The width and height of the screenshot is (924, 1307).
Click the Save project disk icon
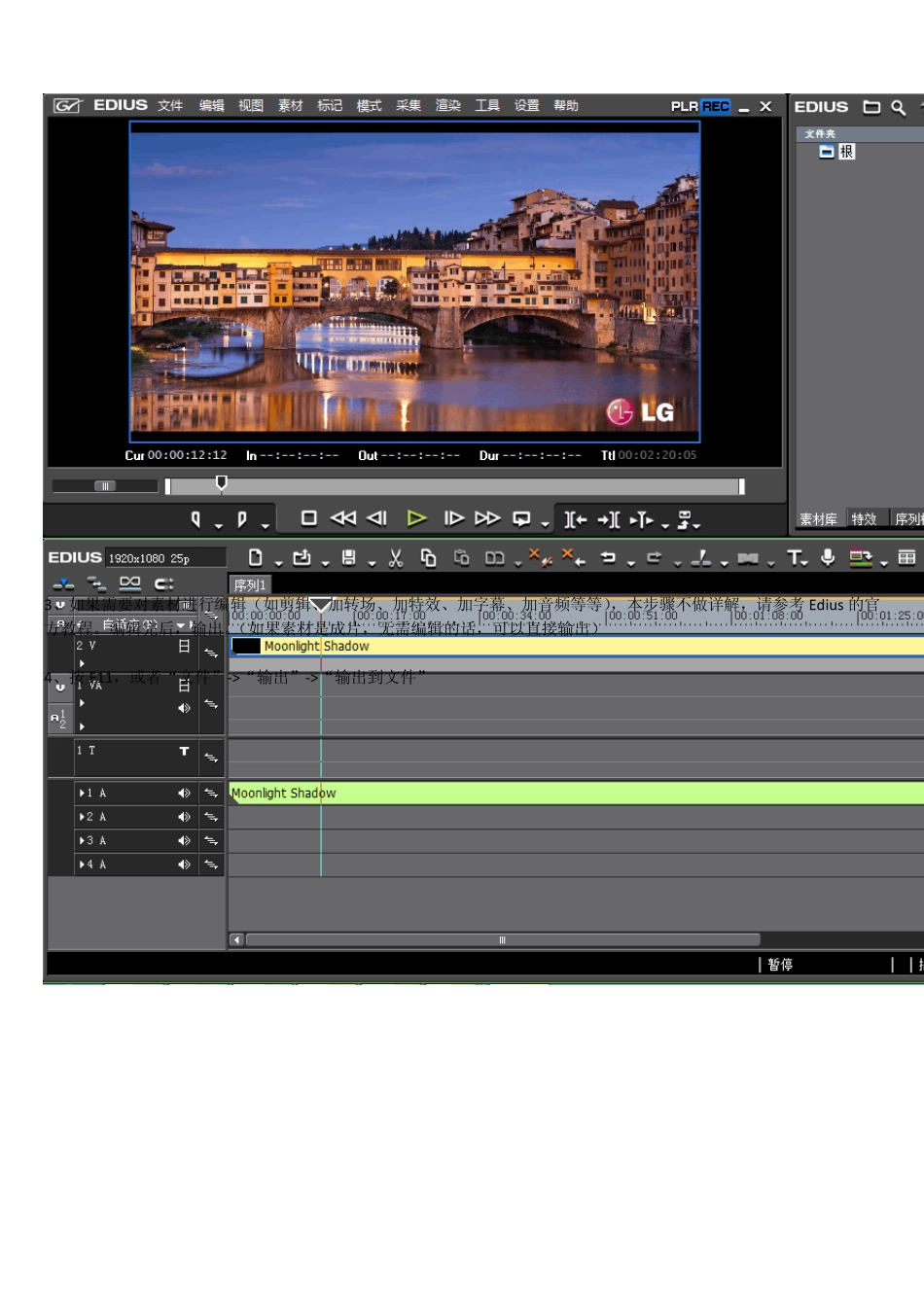[348, 557]
